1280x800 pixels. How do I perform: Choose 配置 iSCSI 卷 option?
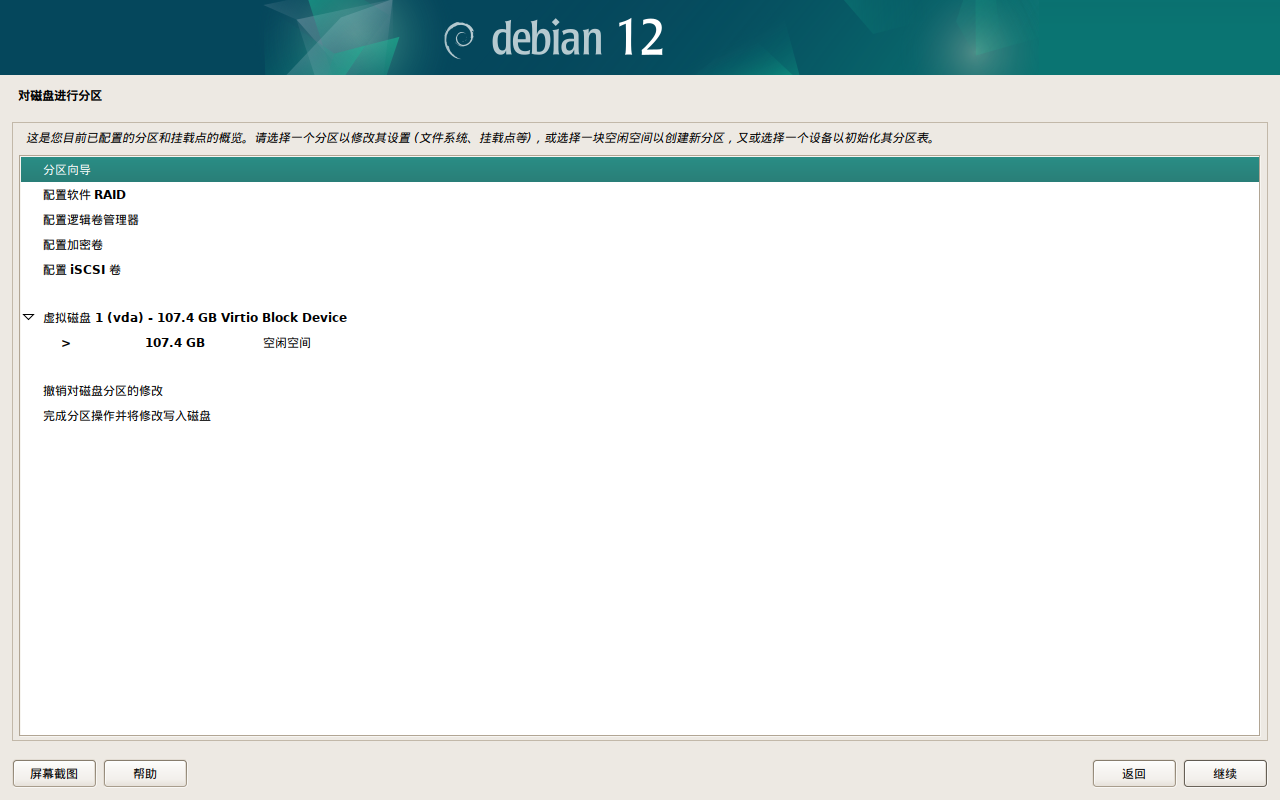pyautogui.click(x=639, y=270)
